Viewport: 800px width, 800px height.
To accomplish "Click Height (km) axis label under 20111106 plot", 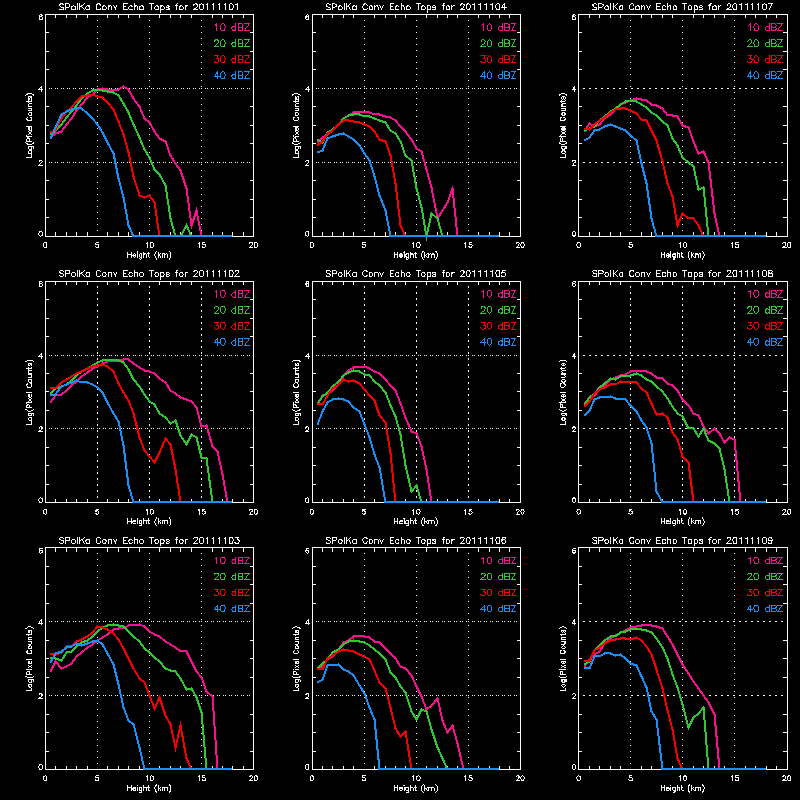I will (416, 788).
